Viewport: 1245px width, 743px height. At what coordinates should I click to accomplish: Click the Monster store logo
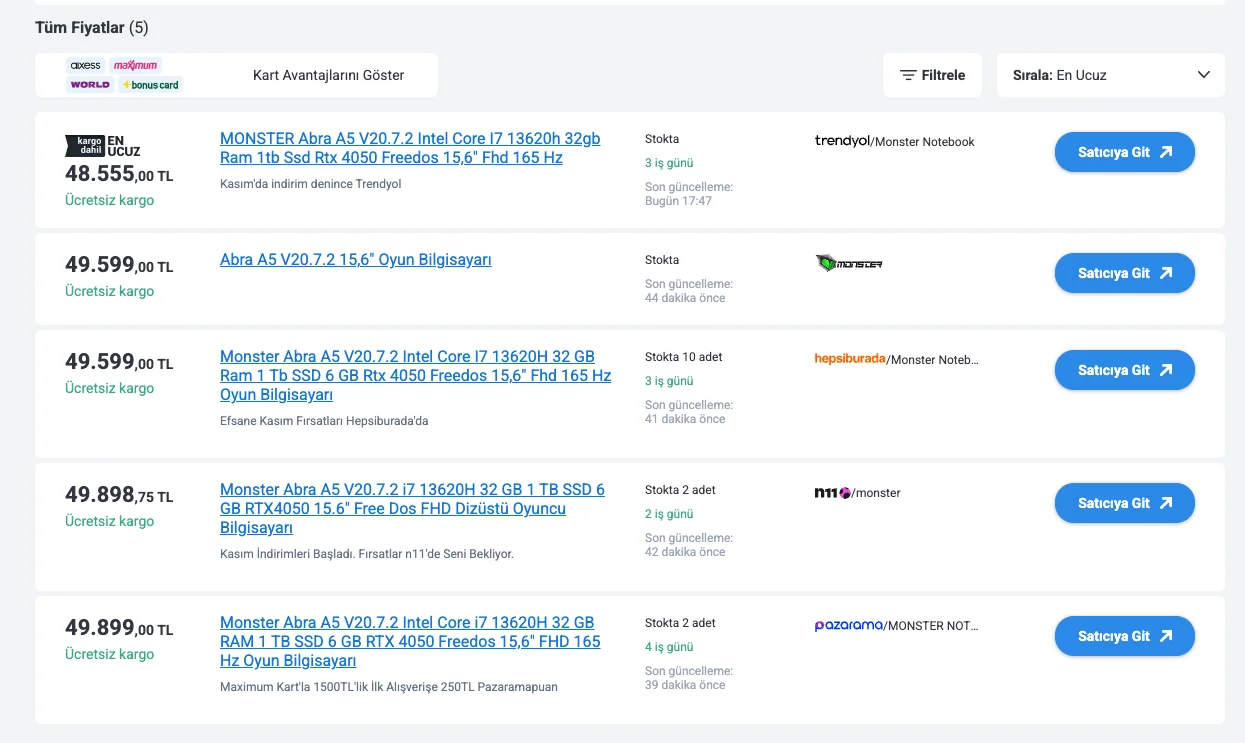[849, 263]
